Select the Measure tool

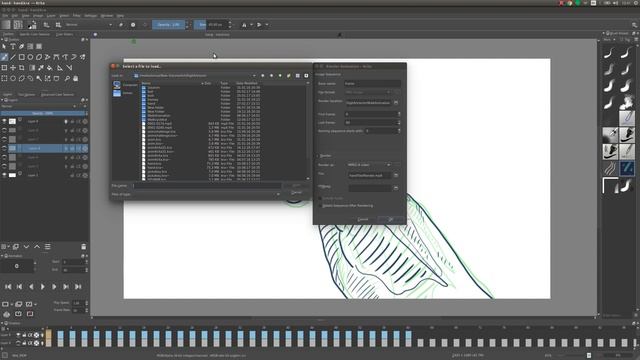pyautogui.click(x=69, y=68)
